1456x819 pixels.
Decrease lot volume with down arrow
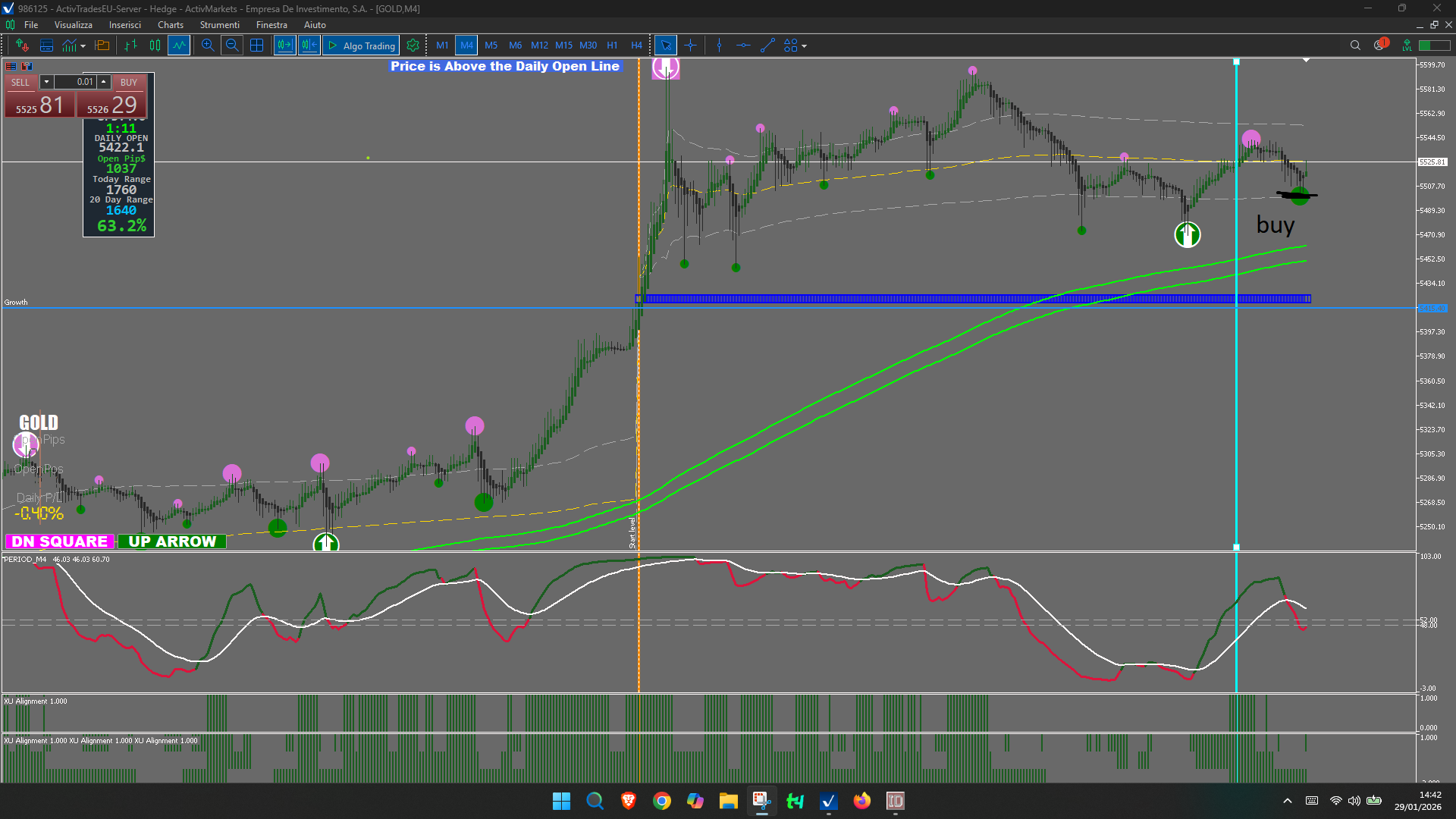[x=46, y=82]
